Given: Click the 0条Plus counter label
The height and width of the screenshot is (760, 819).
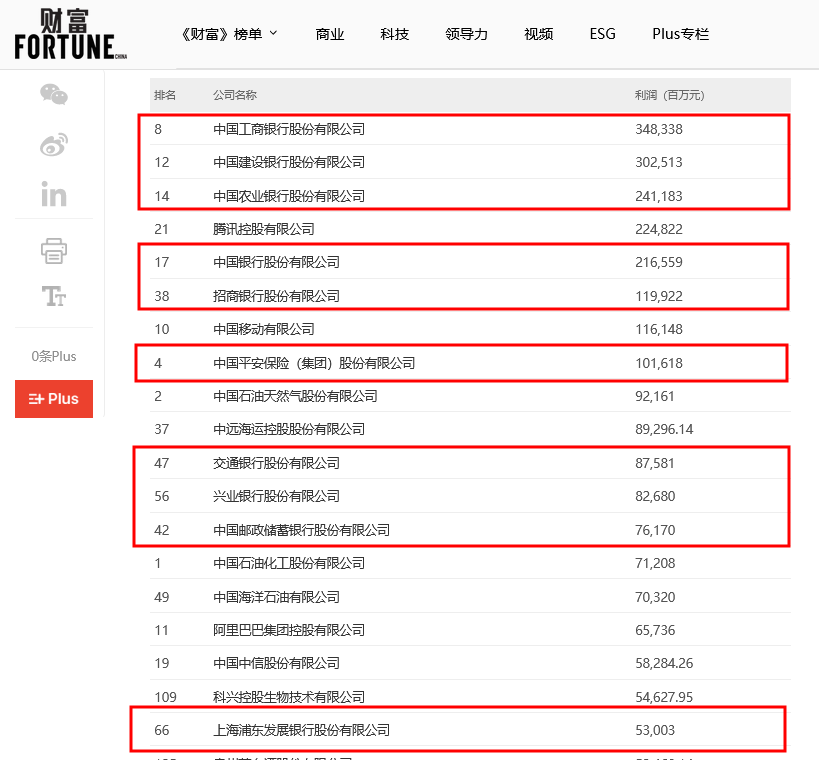Looking at the screenshot, I should point(54,356).
